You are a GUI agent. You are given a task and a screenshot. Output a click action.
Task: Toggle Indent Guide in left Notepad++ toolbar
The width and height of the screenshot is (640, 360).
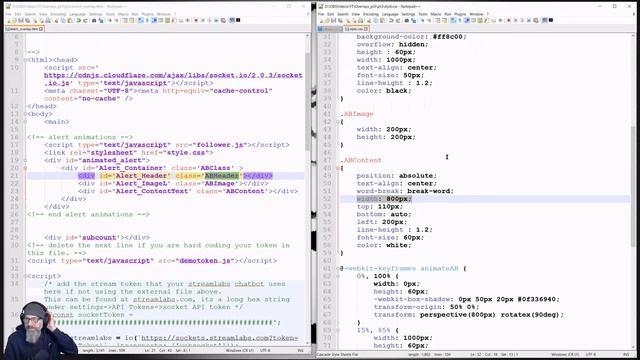point(154,20)
